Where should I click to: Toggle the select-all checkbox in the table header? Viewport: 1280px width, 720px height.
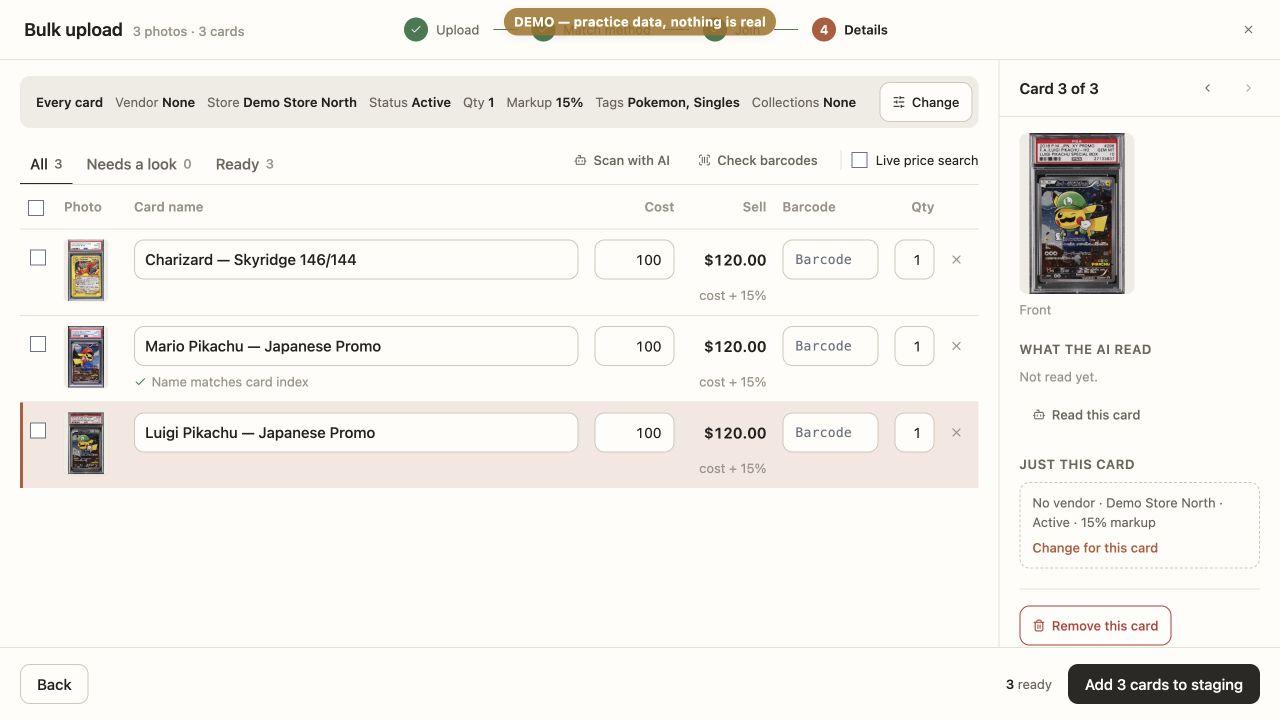click(x=36, y=208)
